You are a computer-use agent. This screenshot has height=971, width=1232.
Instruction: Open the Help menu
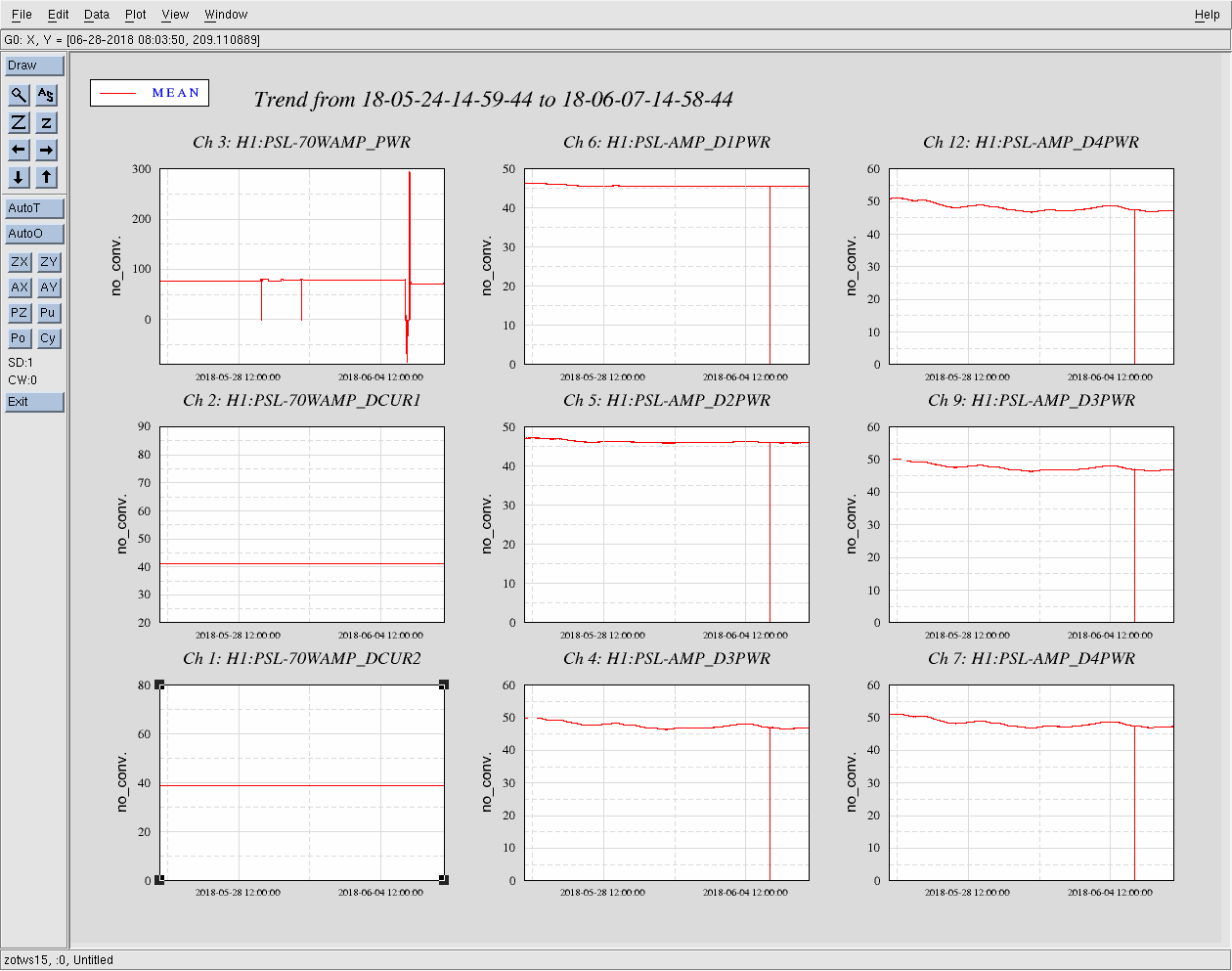1207,15
